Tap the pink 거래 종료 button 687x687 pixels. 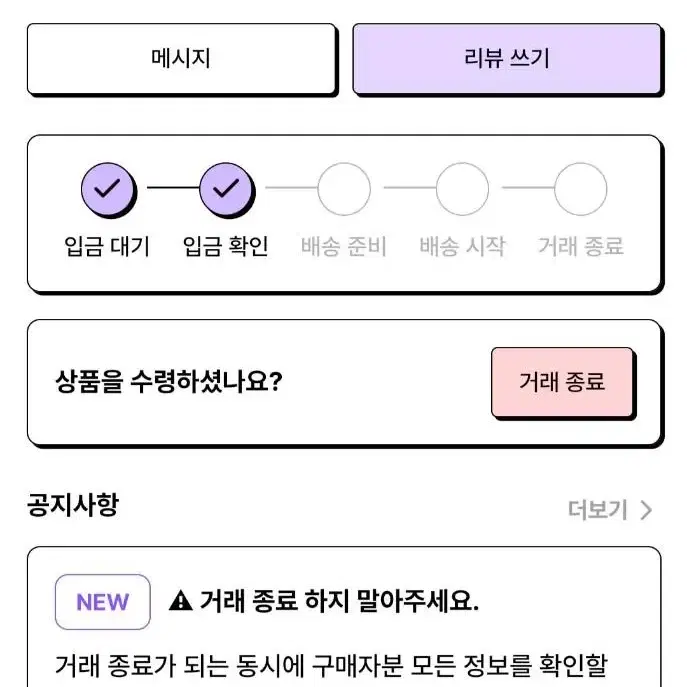pyautogui.click(x=563, y=382)
